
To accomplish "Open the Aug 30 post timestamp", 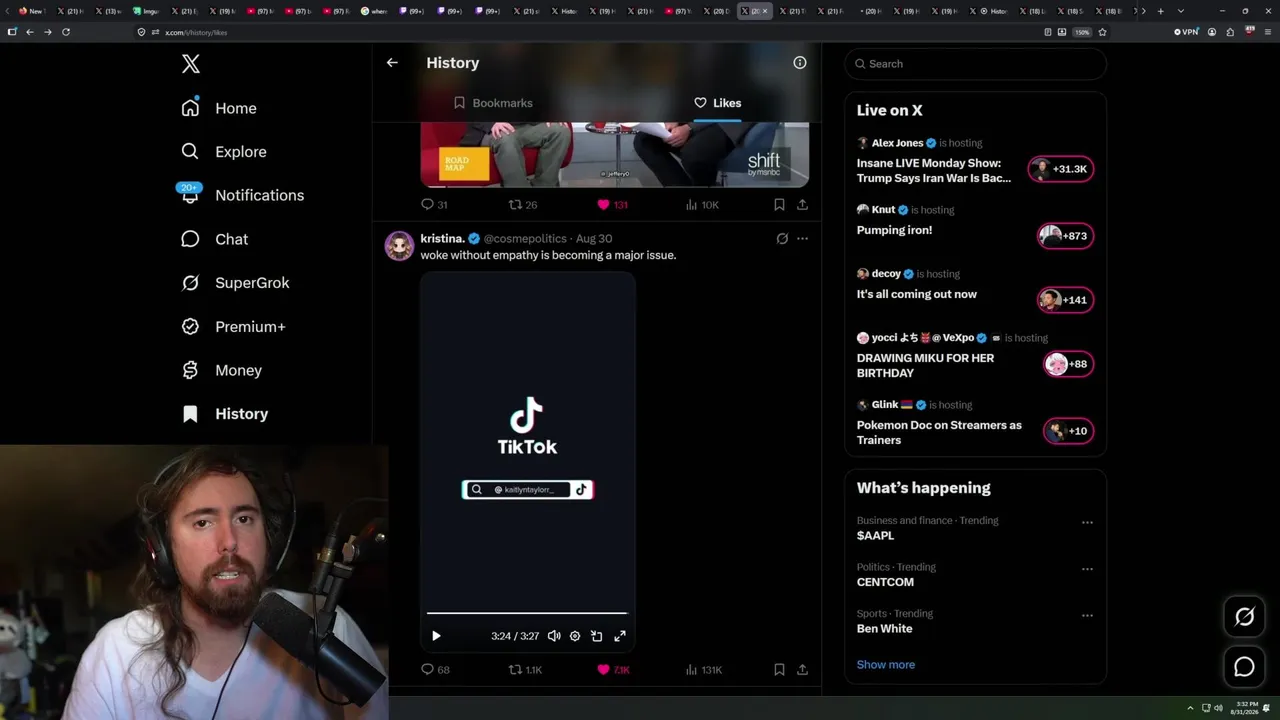I will 594,239.
